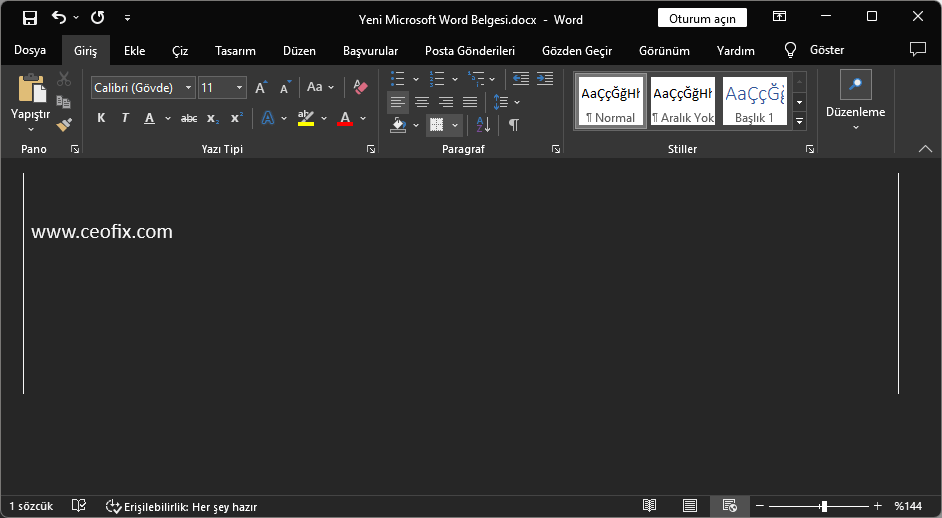
Task: Align text right
Action: [x=446, y=102]
